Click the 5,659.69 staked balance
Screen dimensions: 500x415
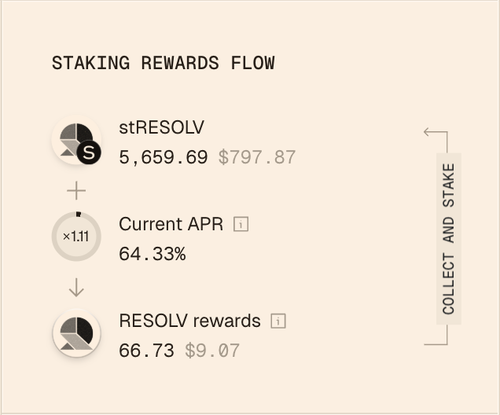pyautogui.click(x=163, y=157)
